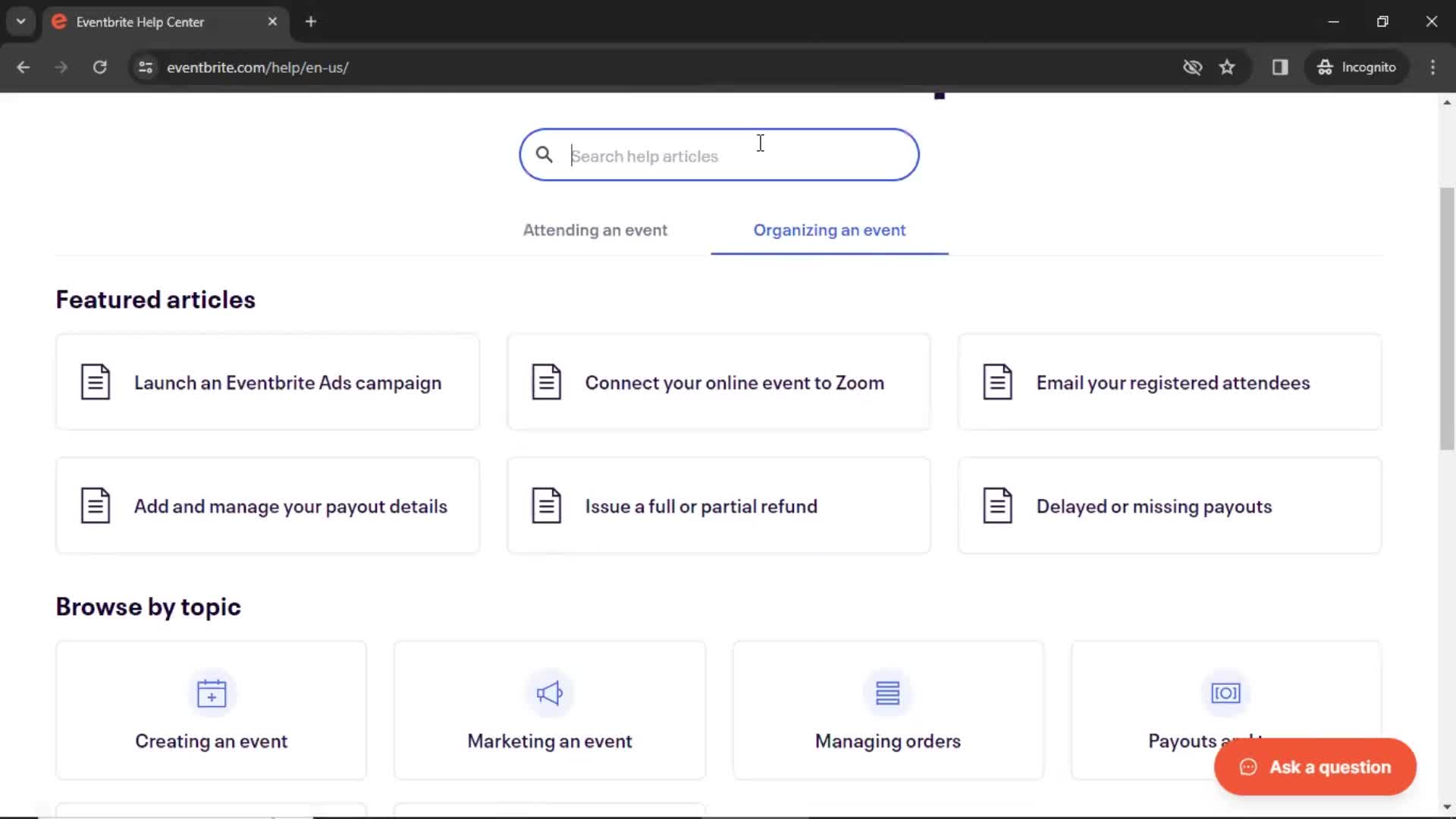Click the document icon beside Email your registered attendees
This screenshot has width=1456, height=819.
[998, 382]
